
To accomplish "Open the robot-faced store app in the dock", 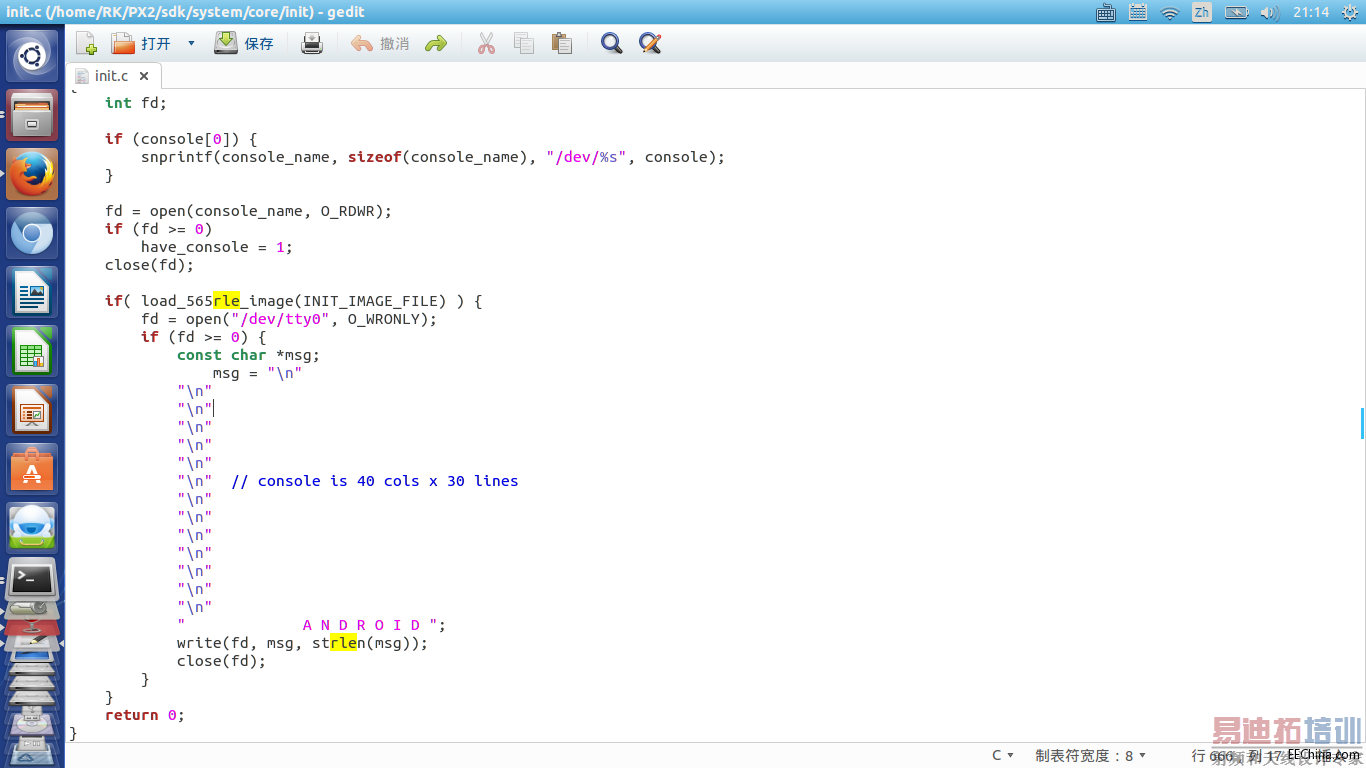I will coord(32,528).
